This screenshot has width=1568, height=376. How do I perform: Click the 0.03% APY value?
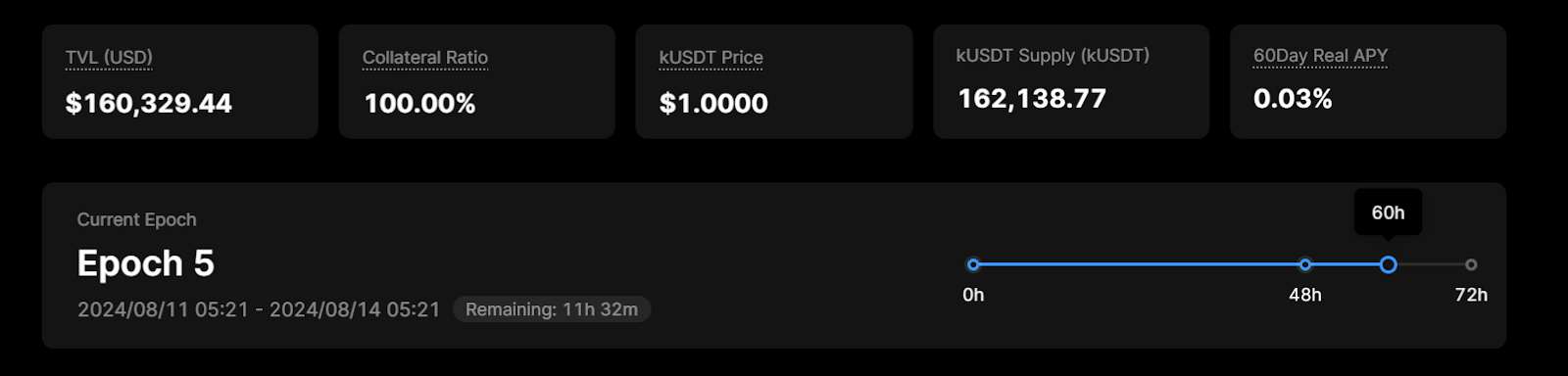[x=1293, y=98]
